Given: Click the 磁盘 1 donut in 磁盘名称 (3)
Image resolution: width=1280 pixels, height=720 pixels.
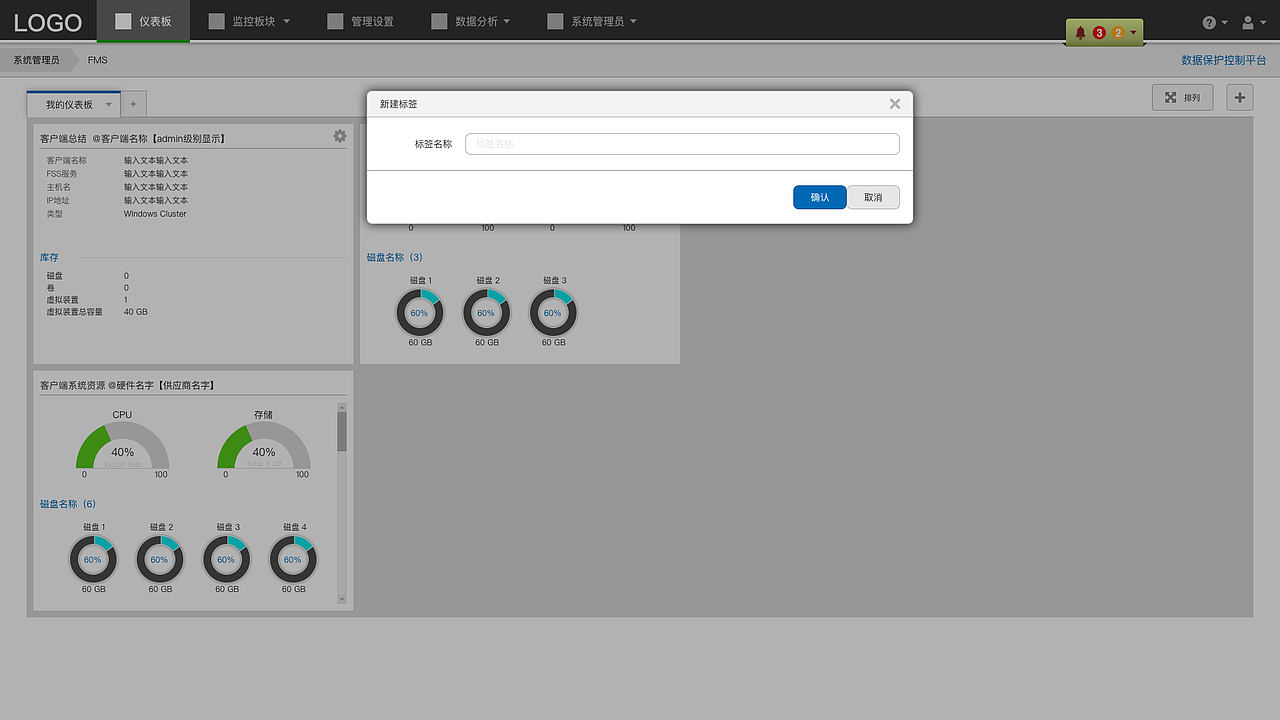Looking at the screenshot, I should click(x=420, y=313).
